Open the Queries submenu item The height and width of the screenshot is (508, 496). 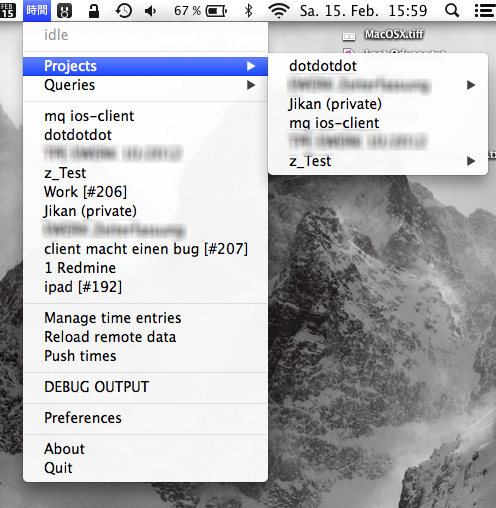point(145,85)
